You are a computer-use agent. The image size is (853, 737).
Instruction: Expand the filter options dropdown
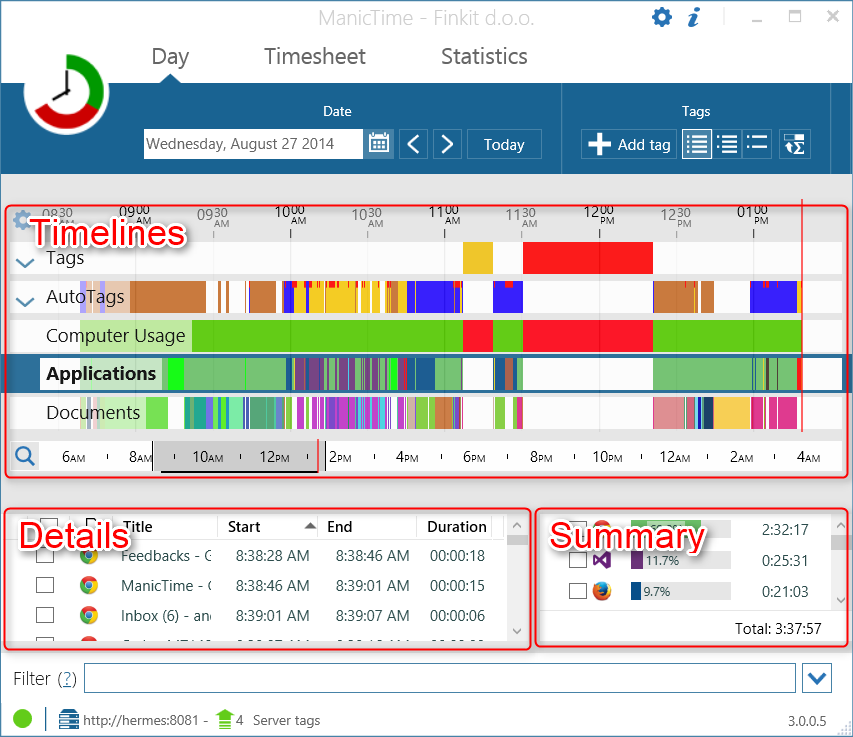817,678
